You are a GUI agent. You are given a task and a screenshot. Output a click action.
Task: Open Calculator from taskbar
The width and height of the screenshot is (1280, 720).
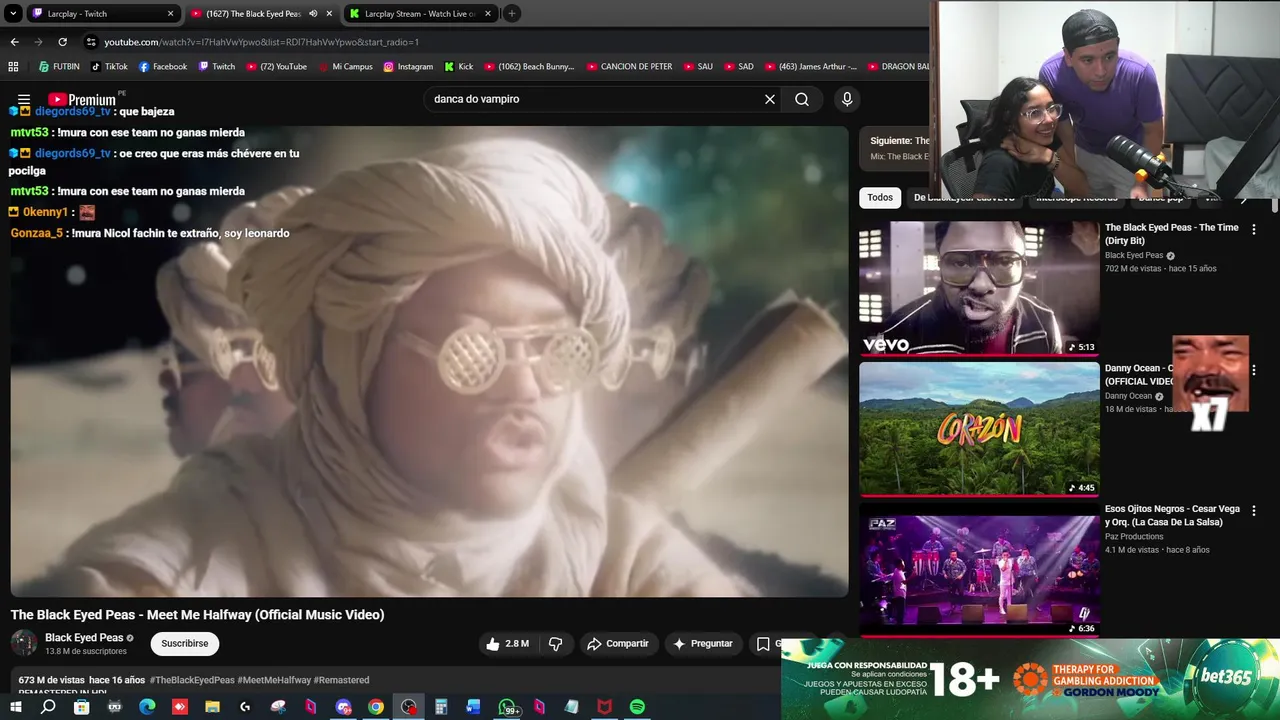click(x=441, y=707)
